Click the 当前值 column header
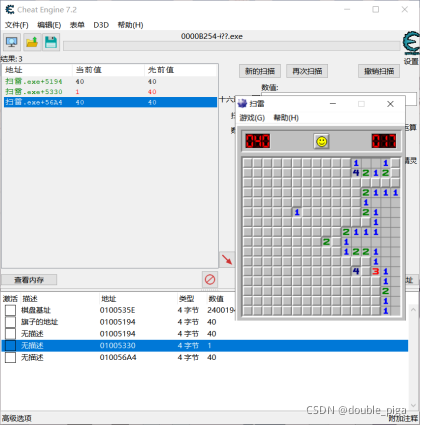Screen dimensions: 421x426 pyautogui.click(x=108, y=70)
